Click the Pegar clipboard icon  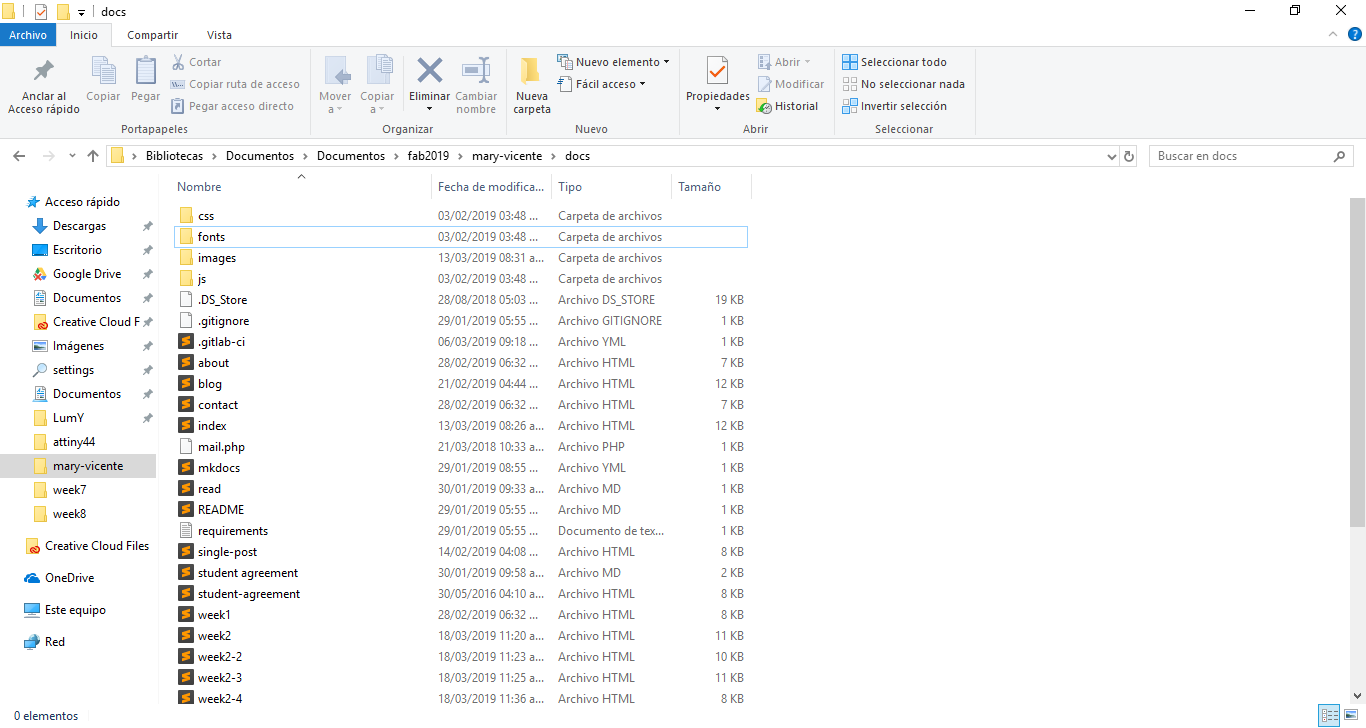coord(146,71)
